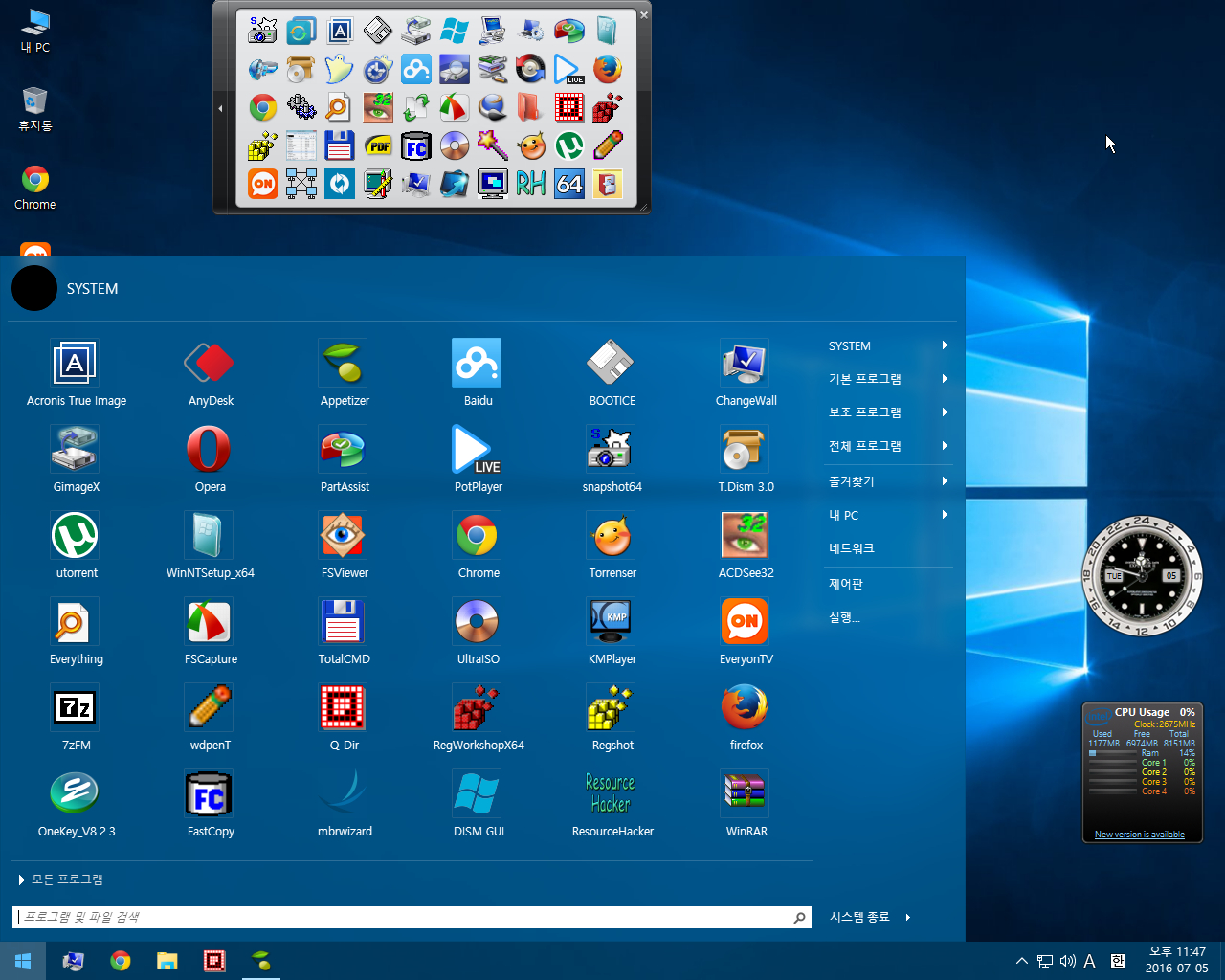Open the taskbar clock showing 오후 11:47

click(x=1177, y=960)
